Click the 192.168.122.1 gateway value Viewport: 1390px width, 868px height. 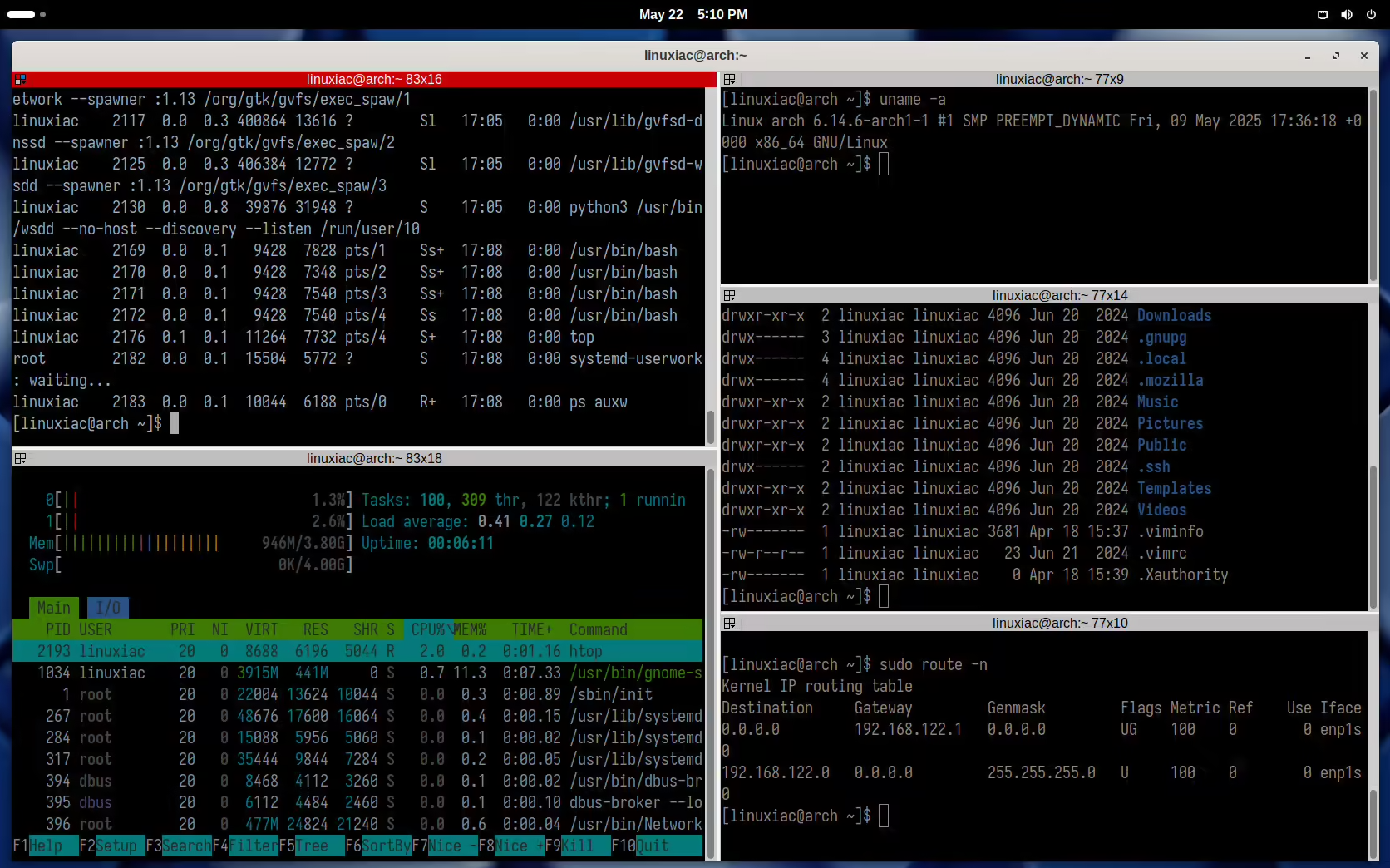[908, 729]
